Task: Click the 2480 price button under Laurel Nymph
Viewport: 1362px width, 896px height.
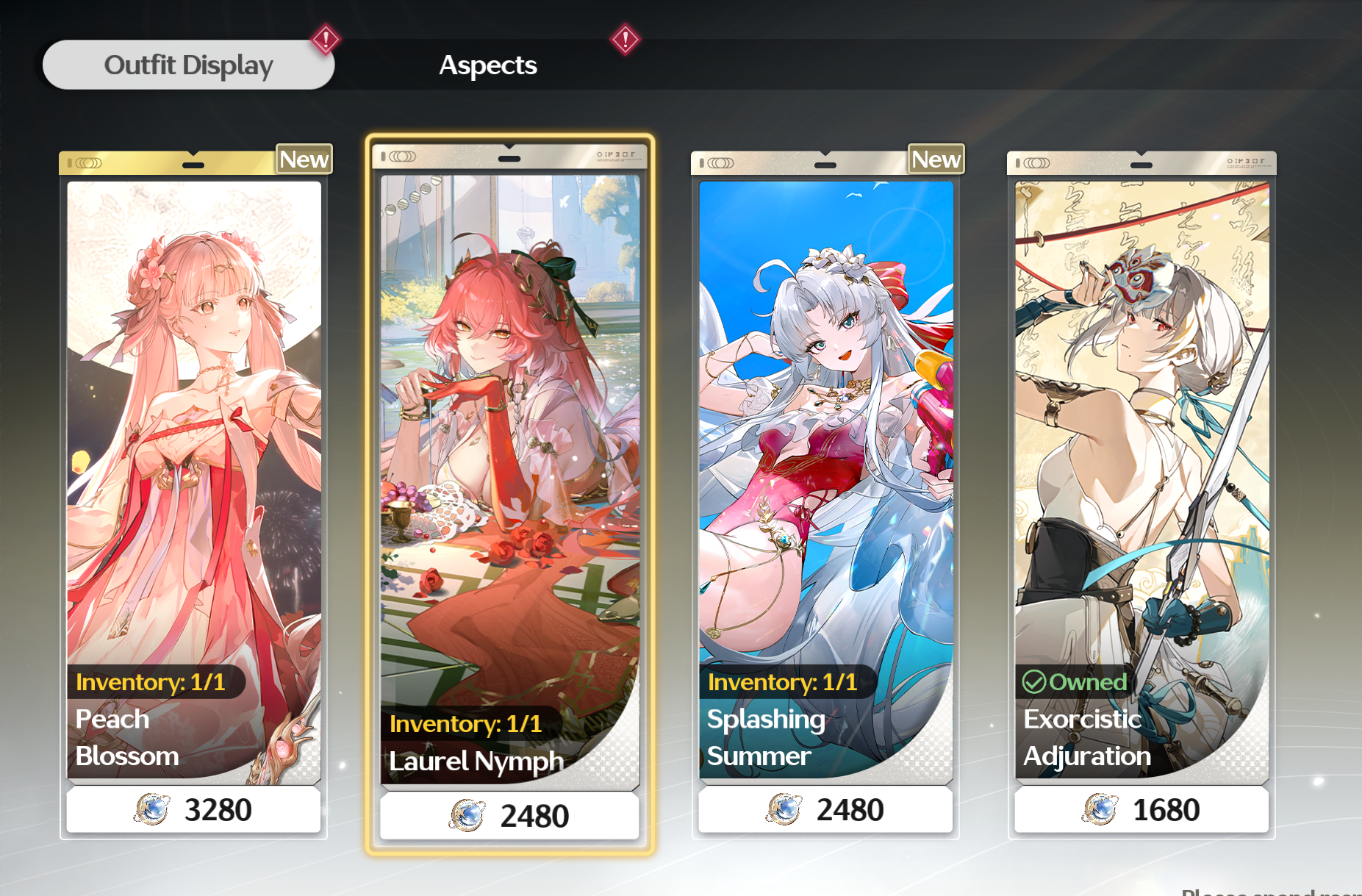Action: click(509, 816)
